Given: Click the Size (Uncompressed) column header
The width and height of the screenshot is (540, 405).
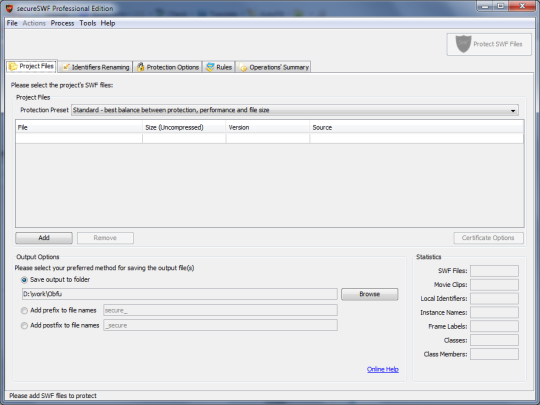Looking at the screenshot, I should [184, 127].
